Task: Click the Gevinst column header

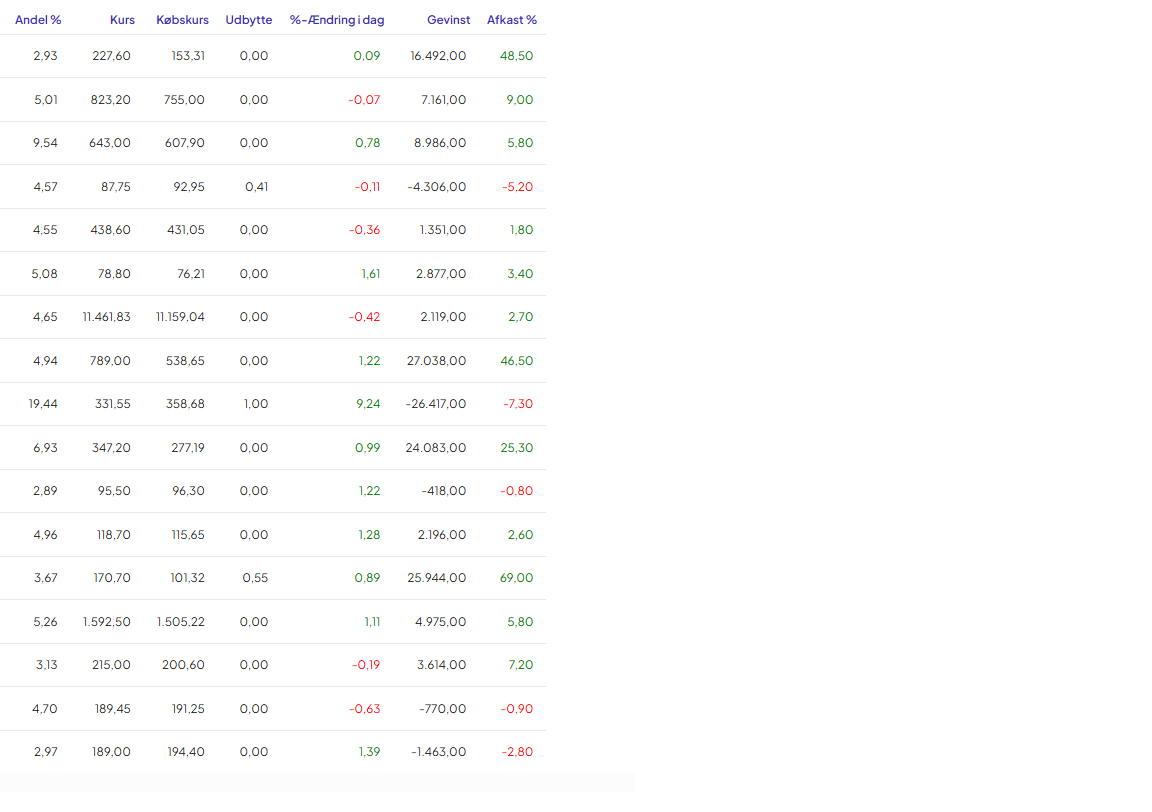Action: click(x=448, y=20)
